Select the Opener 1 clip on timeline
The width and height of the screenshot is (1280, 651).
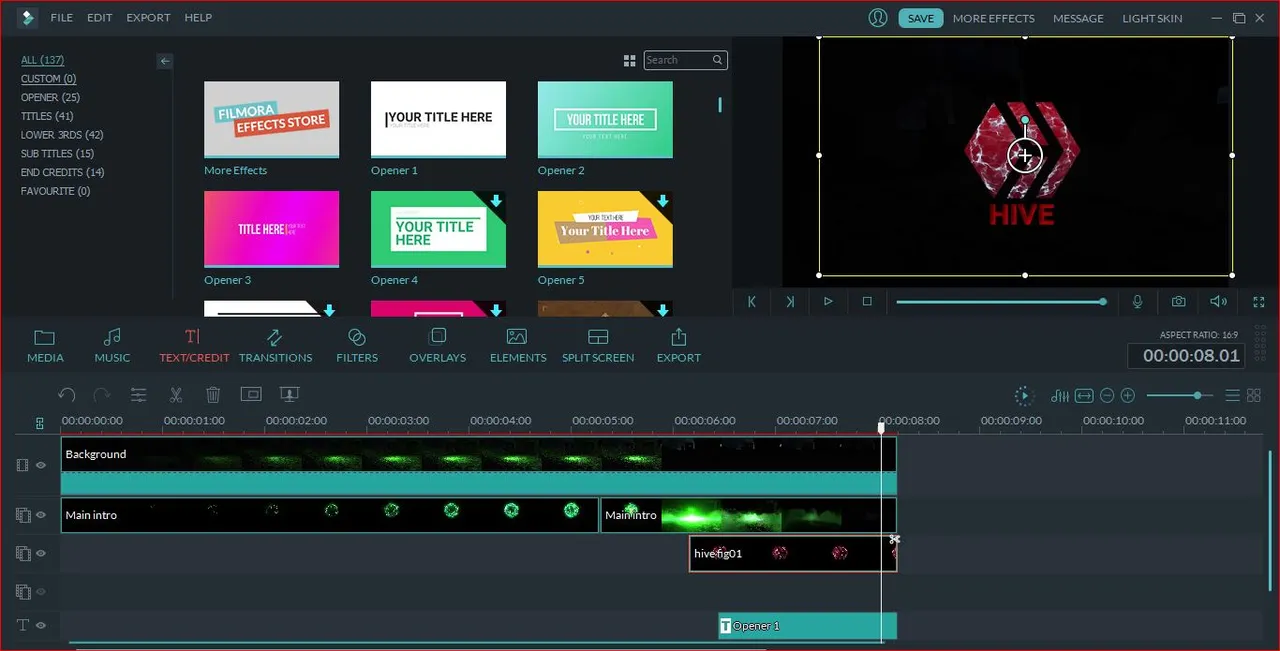tap(807, 626)
